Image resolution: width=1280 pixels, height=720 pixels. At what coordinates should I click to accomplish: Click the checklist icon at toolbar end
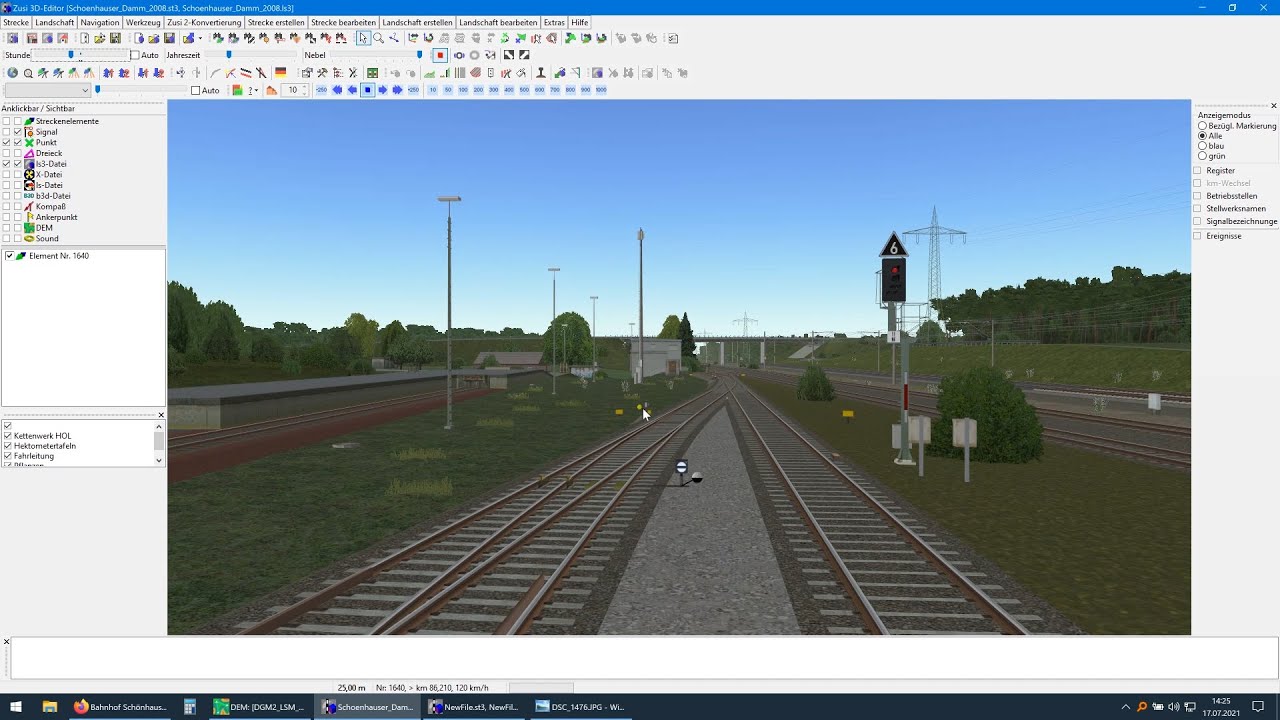[673, 38]
